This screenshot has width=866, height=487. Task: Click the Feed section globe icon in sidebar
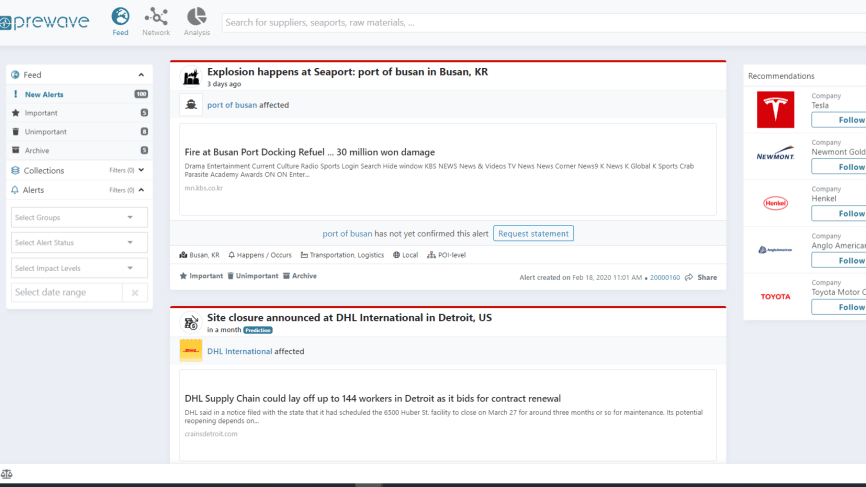(x=15, y=75)
